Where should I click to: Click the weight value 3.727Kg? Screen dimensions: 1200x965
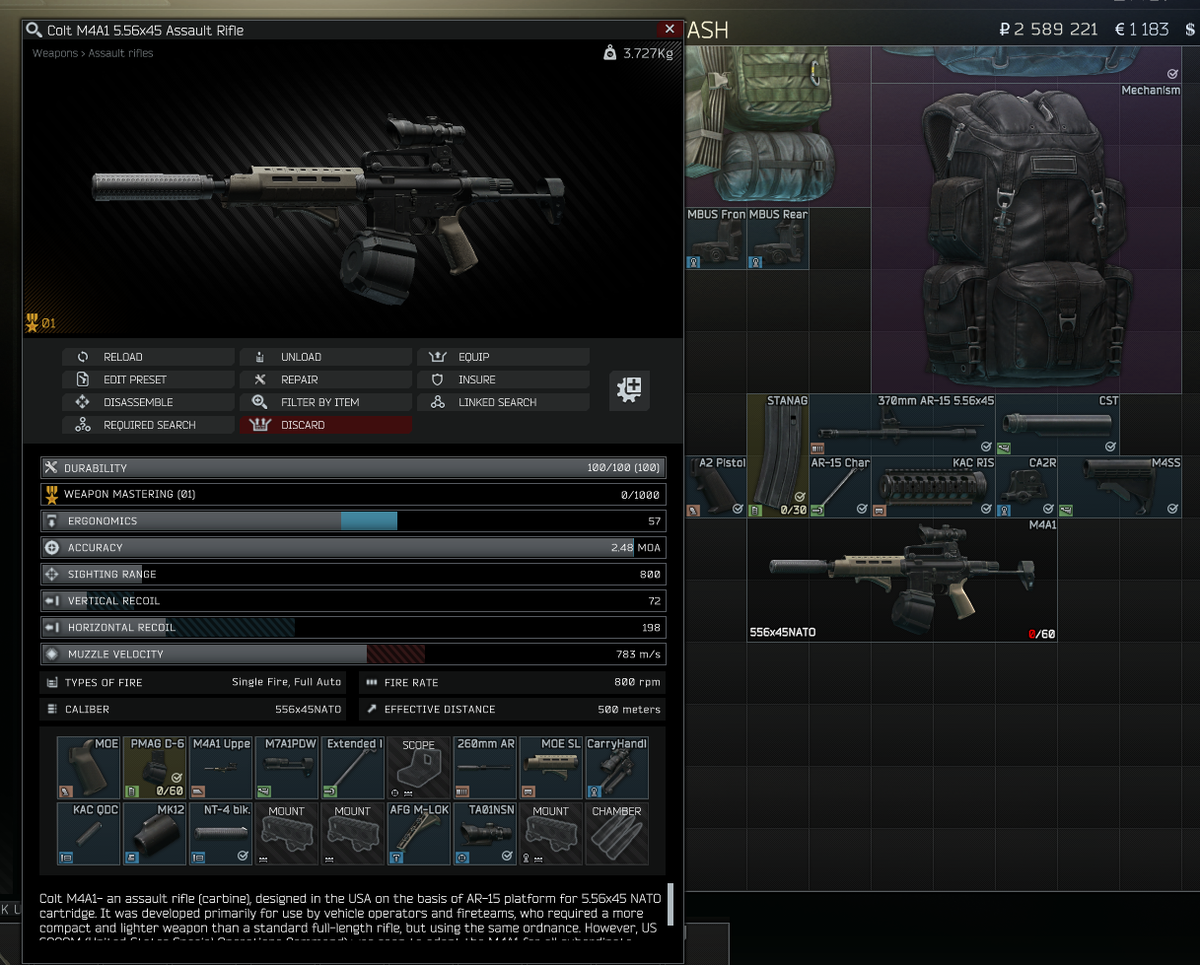click(649, 53)
